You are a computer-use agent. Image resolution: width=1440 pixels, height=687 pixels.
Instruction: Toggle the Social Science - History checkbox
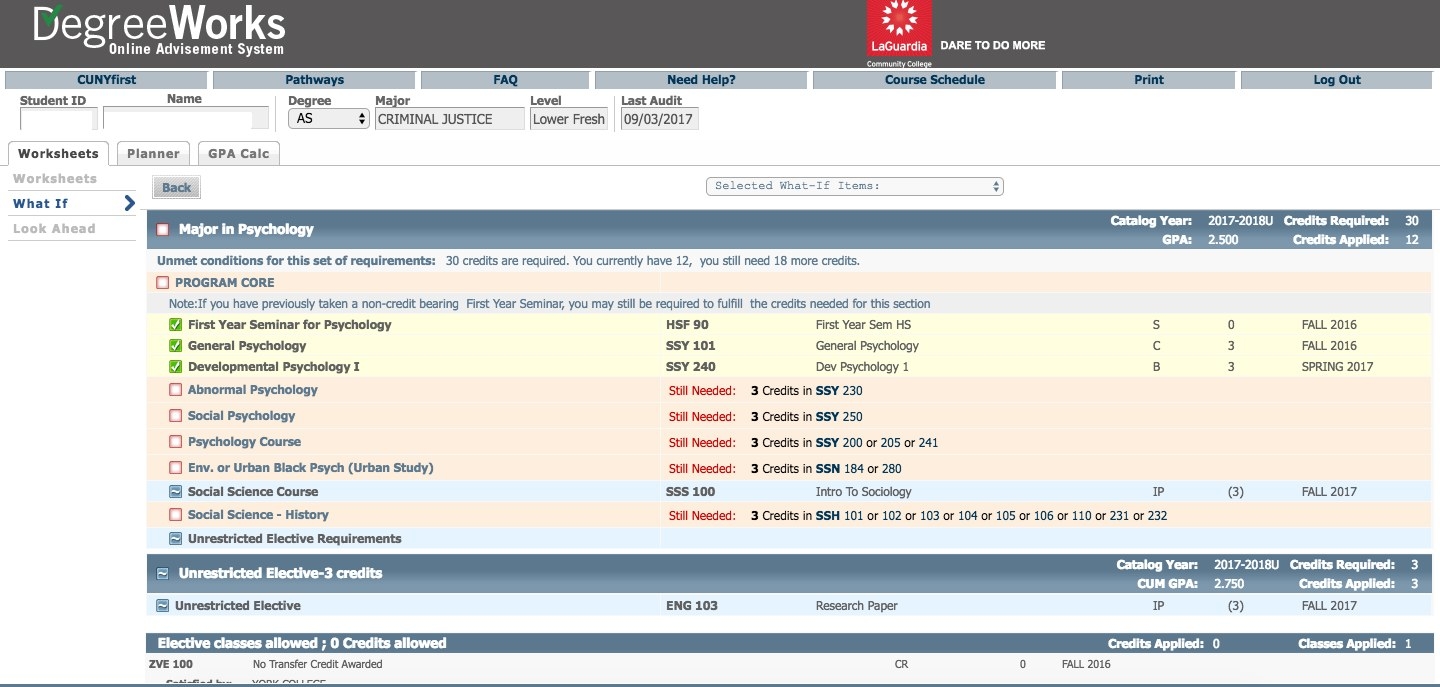[x=175, y=515]
